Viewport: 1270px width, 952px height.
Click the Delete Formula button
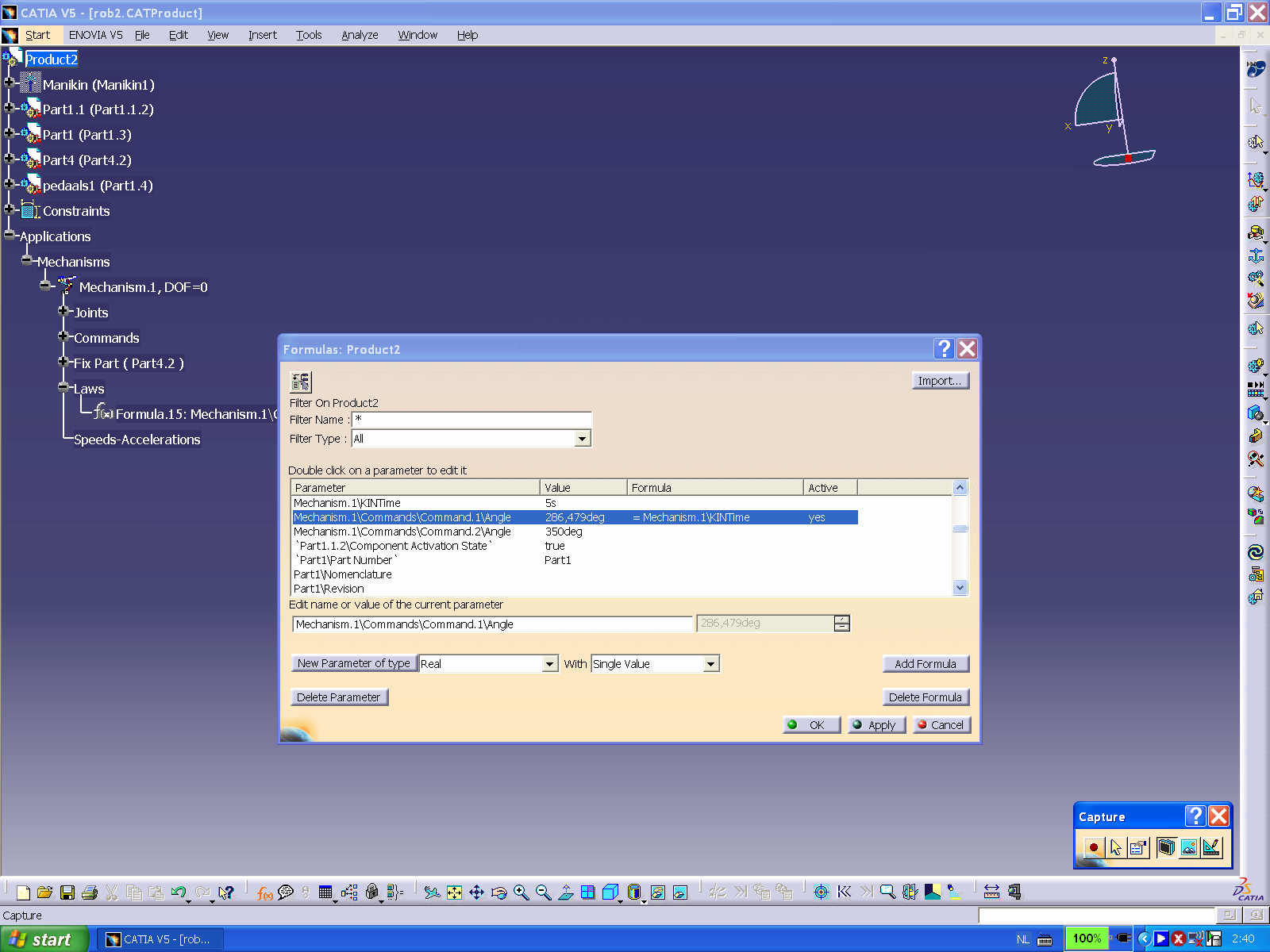[x=926, y=697]
